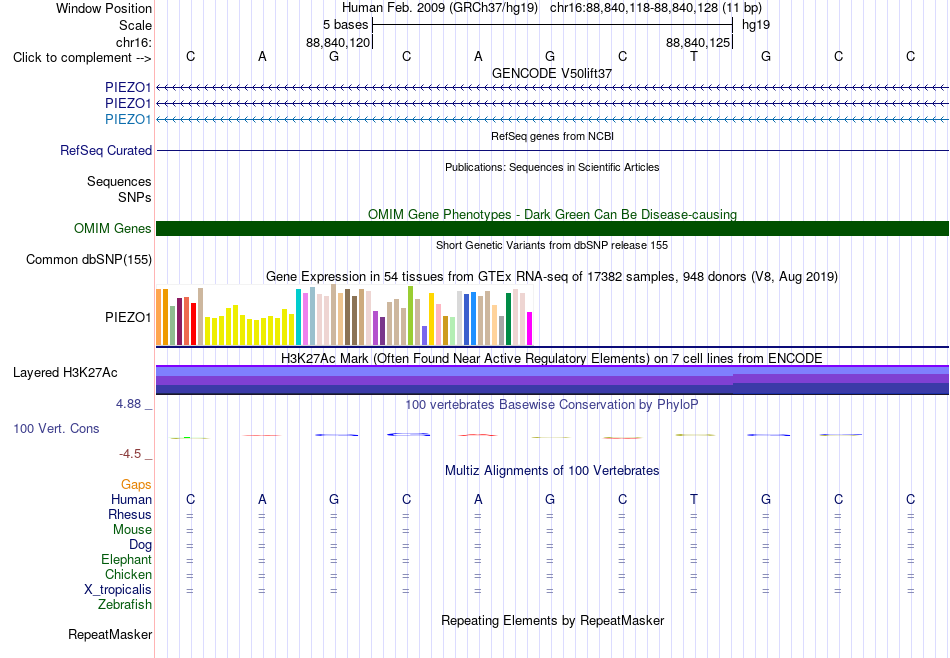This screenshot has height=658, width=950.
Task: Select the light-blue PIEZO1 transcript label
Action: 128,119
